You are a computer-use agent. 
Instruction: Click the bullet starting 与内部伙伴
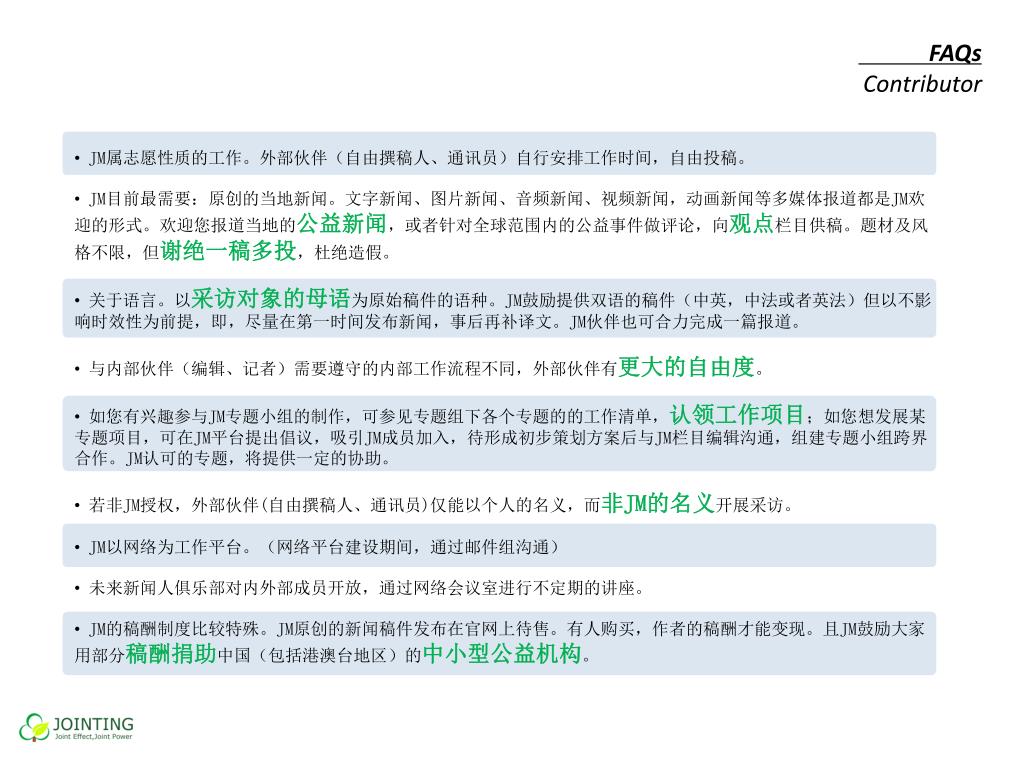coord(419,368)
